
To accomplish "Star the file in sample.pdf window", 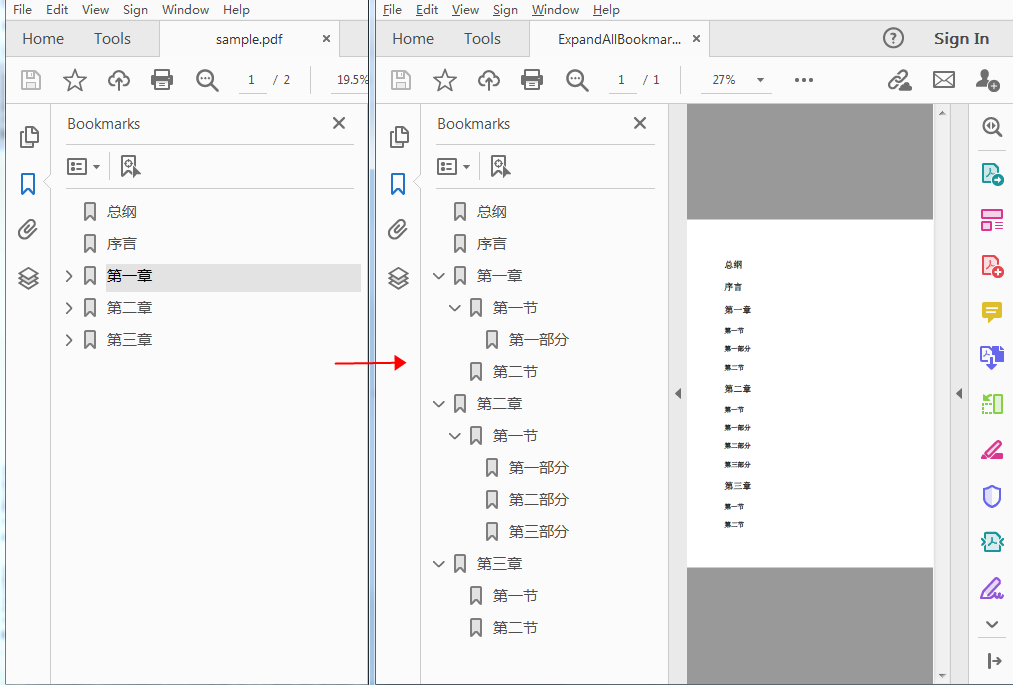I will (x=75, y=80).
